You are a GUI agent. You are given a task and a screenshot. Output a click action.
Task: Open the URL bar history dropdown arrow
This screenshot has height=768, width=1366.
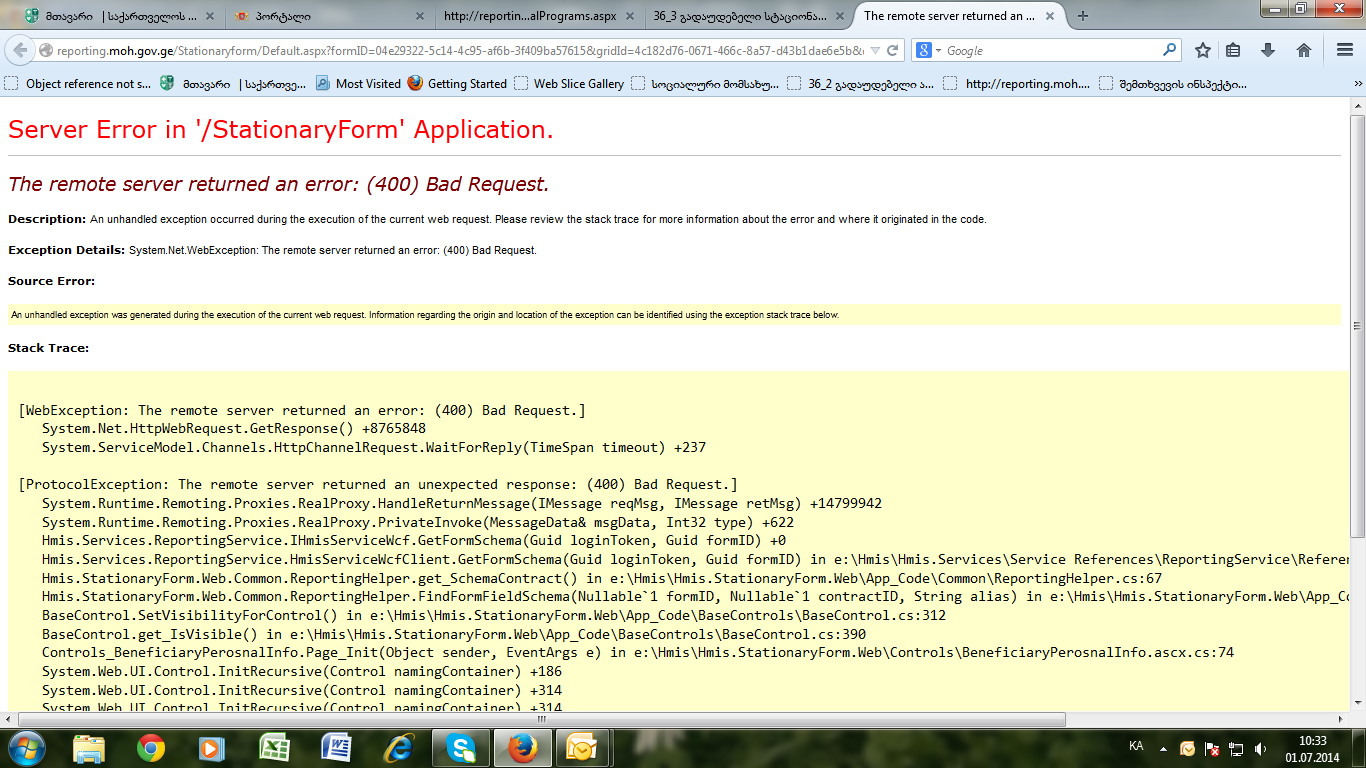click(x=875, y=51)
